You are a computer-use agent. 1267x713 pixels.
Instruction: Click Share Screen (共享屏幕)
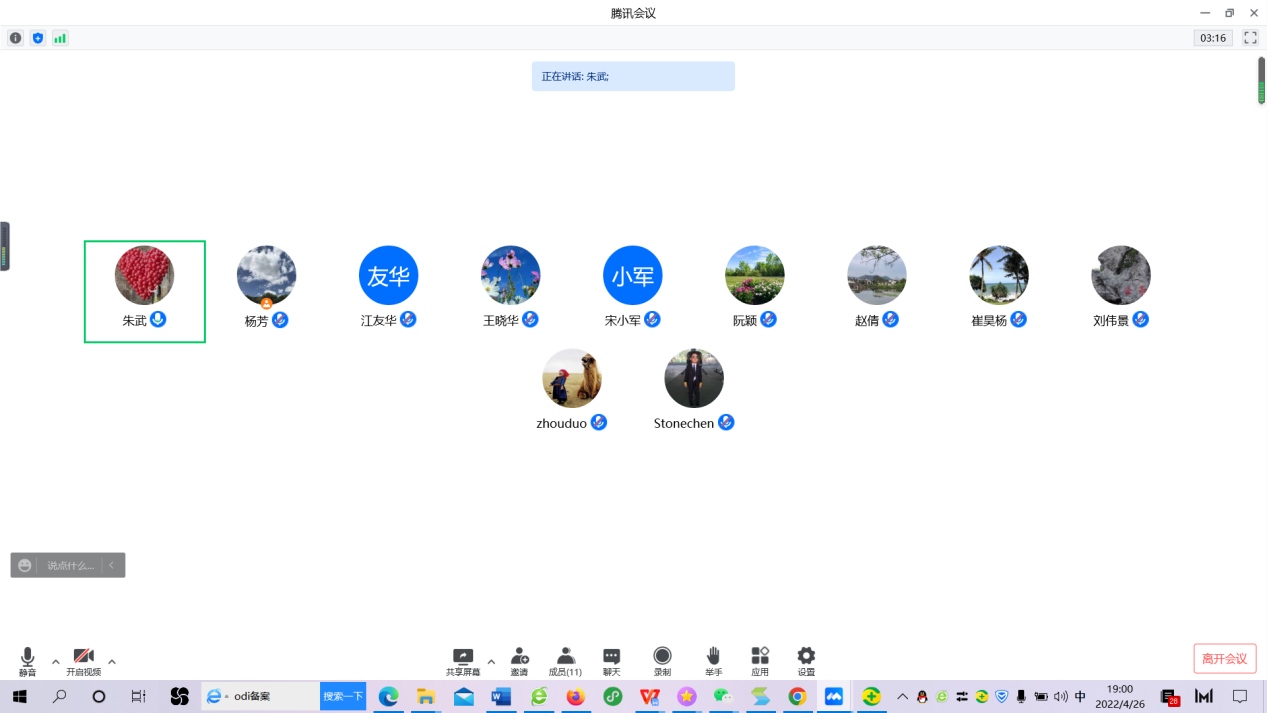[462, 660]
